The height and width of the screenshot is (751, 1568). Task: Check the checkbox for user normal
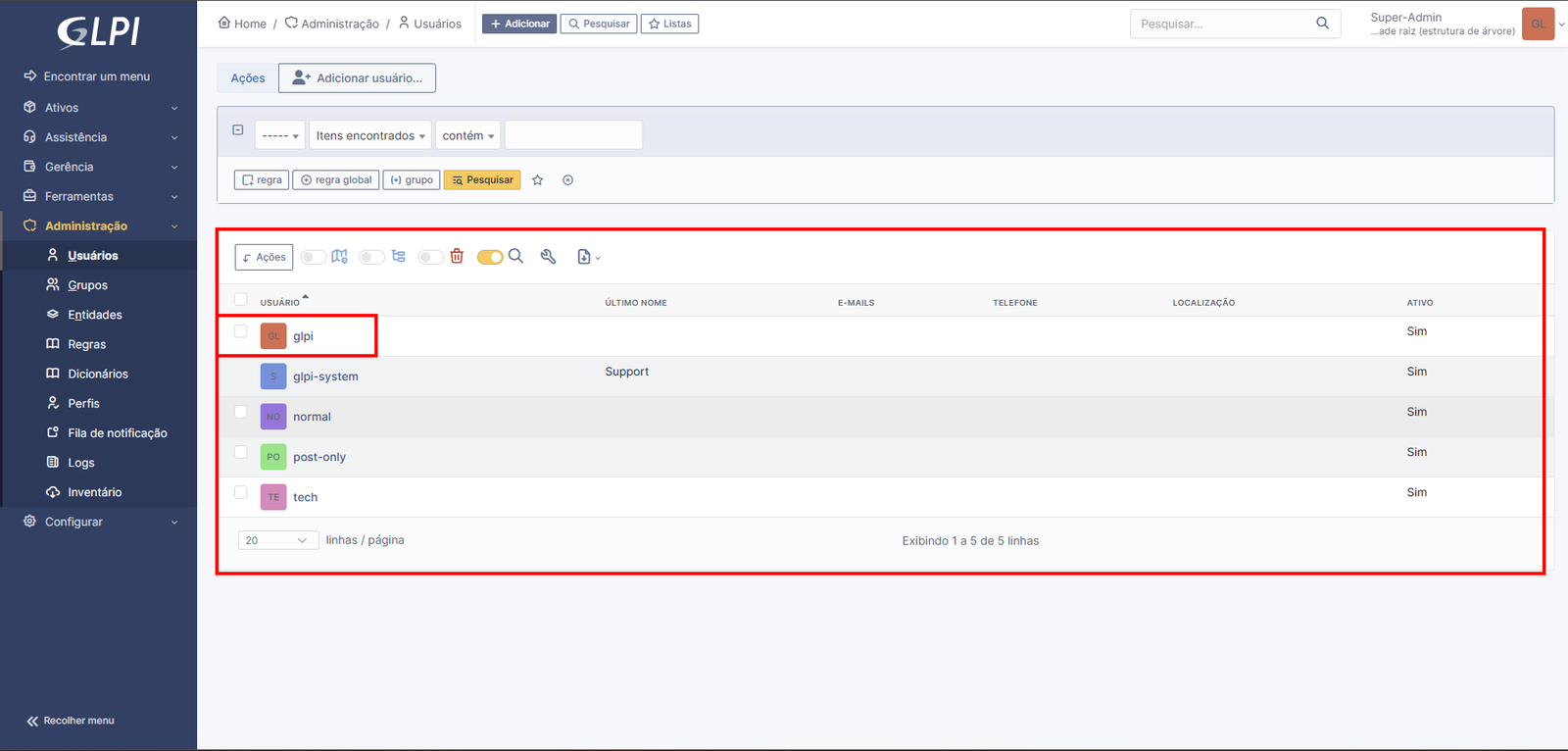[241, 412]
